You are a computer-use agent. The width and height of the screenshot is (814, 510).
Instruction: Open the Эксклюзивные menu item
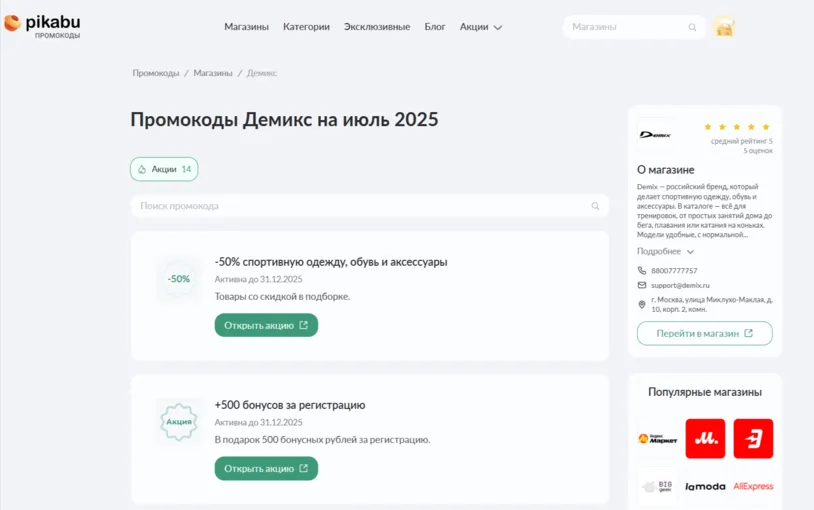(377, 27)
